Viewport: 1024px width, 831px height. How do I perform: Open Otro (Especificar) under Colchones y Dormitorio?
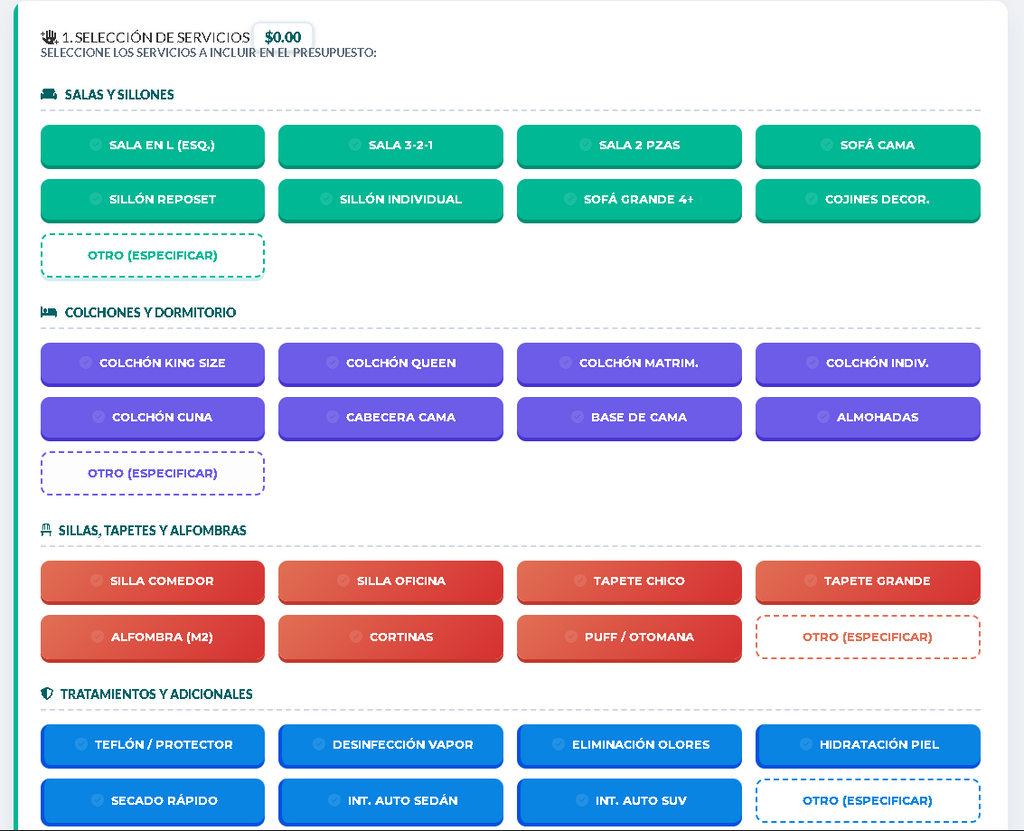click(152, 474)
